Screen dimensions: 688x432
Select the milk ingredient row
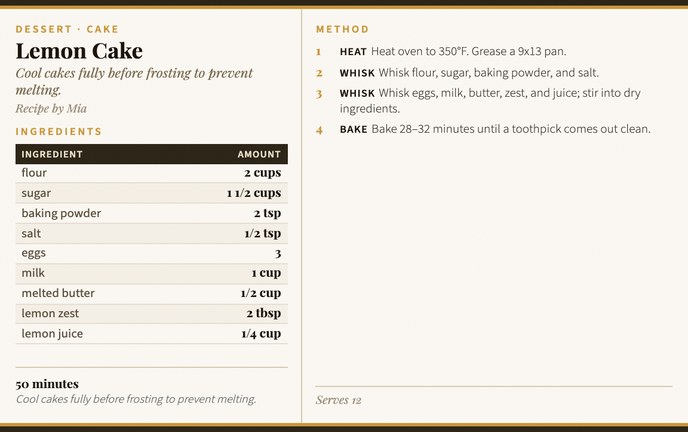(151, 273)
